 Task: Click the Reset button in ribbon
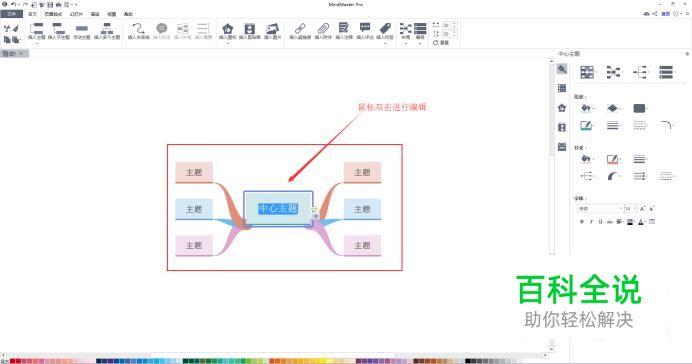441,42
